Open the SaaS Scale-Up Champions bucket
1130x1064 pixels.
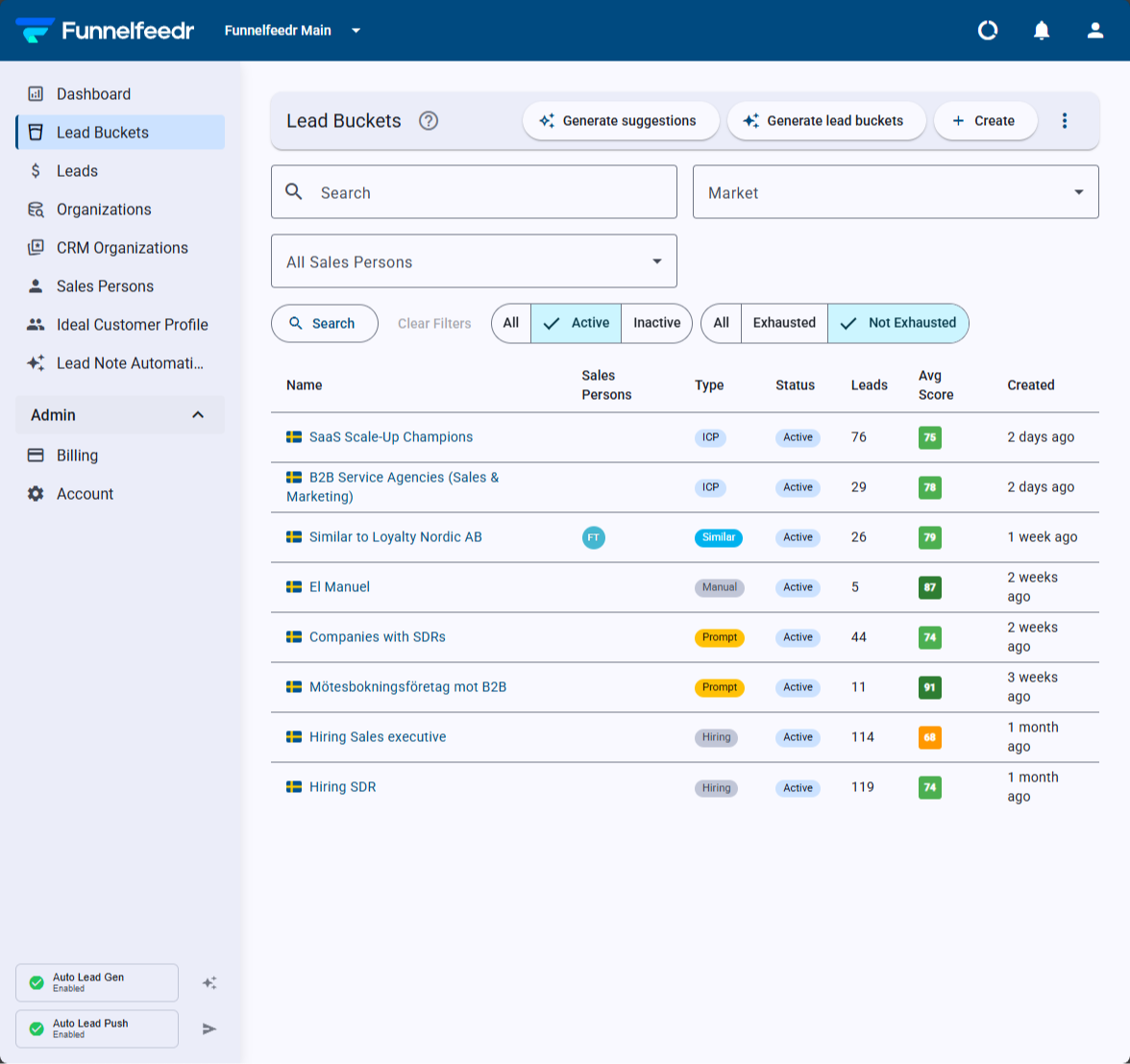tap(390, 436)
